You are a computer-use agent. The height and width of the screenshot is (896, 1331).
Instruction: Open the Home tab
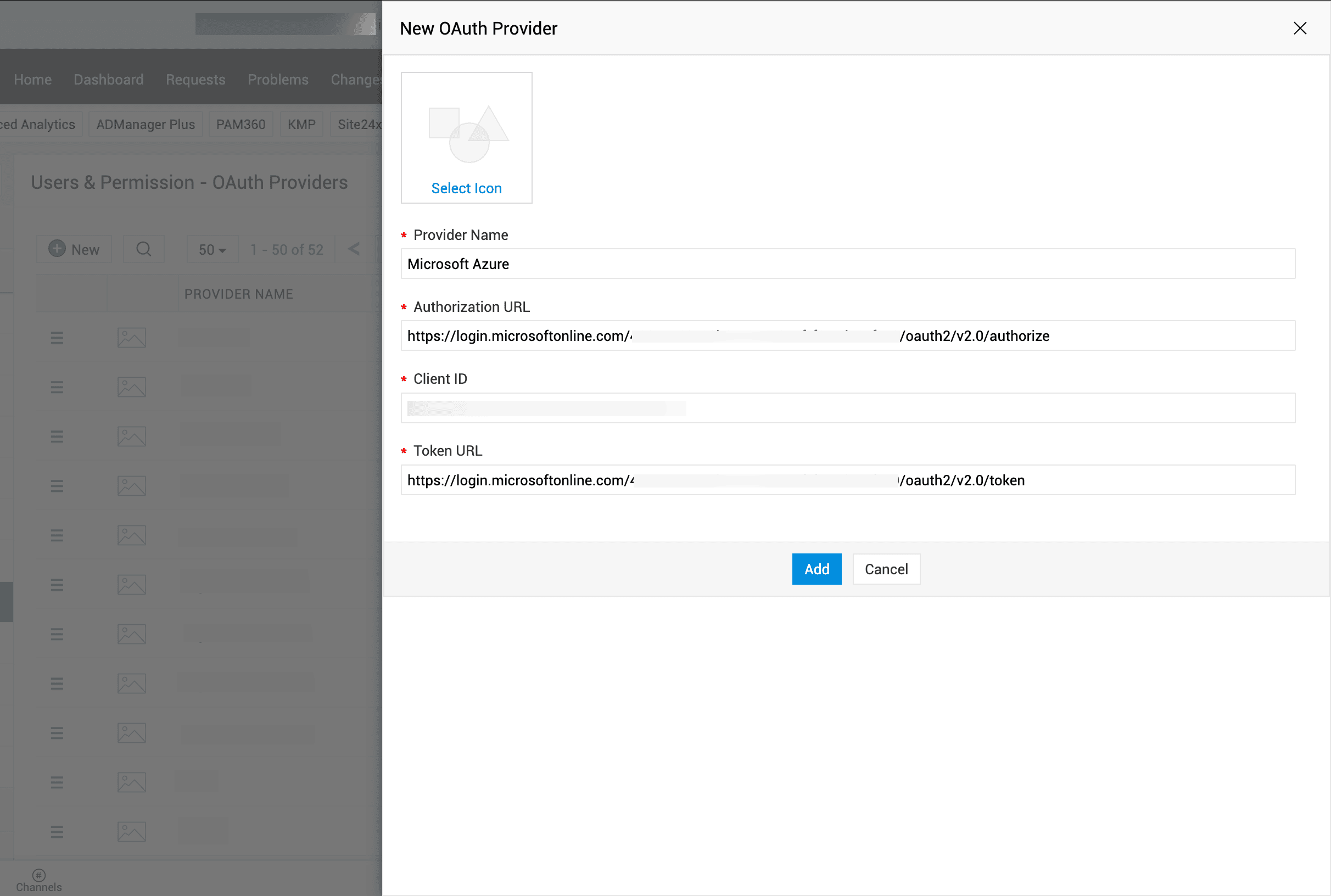click(32, 80)
